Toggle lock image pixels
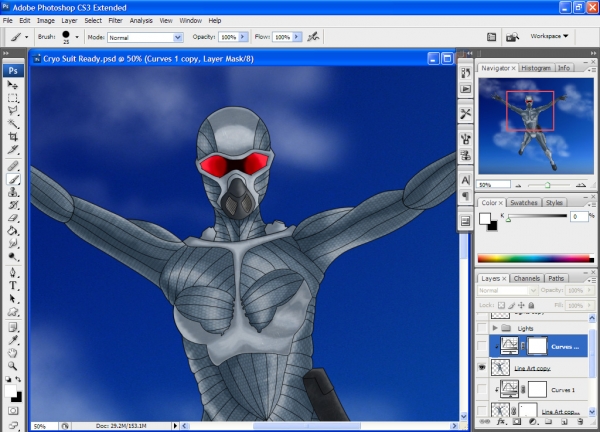This screenshot has width=600, height=432. 512,305
